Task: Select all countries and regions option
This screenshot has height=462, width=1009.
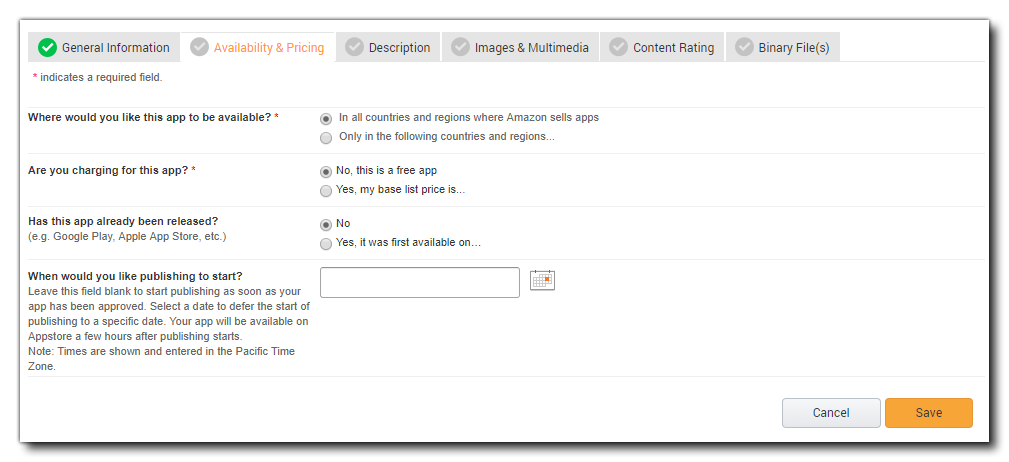Action: click(326, 118)
